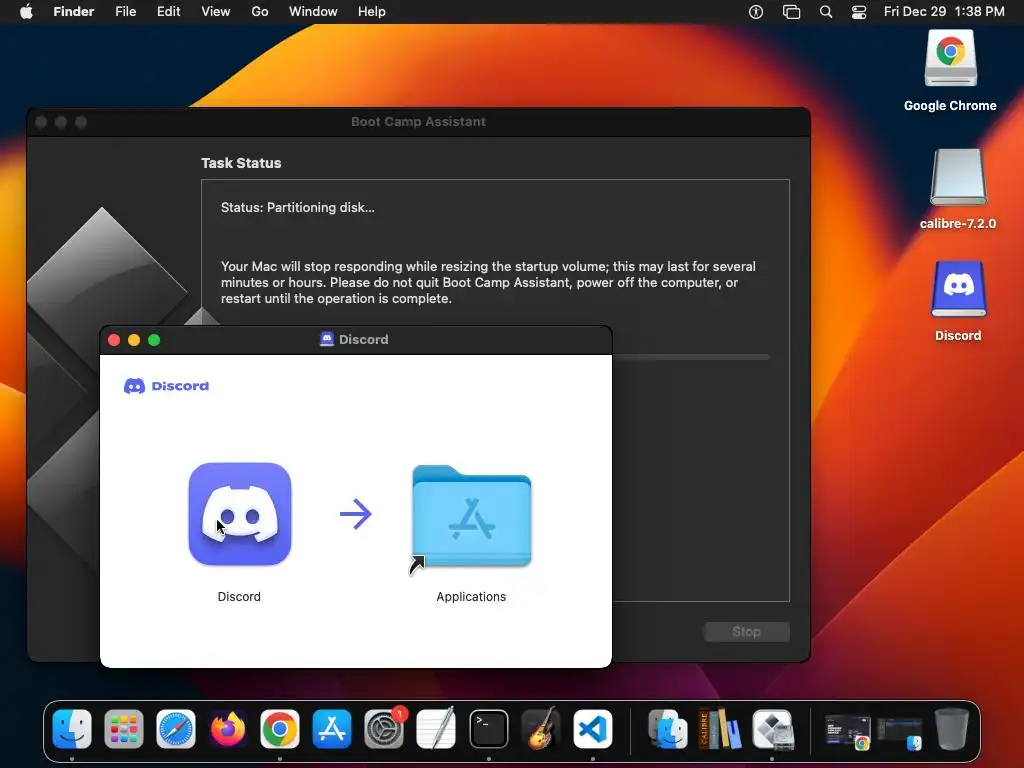Click the date and time in menu bar
This screenshot has height=768, width=1024.
(x=944, y=12)
